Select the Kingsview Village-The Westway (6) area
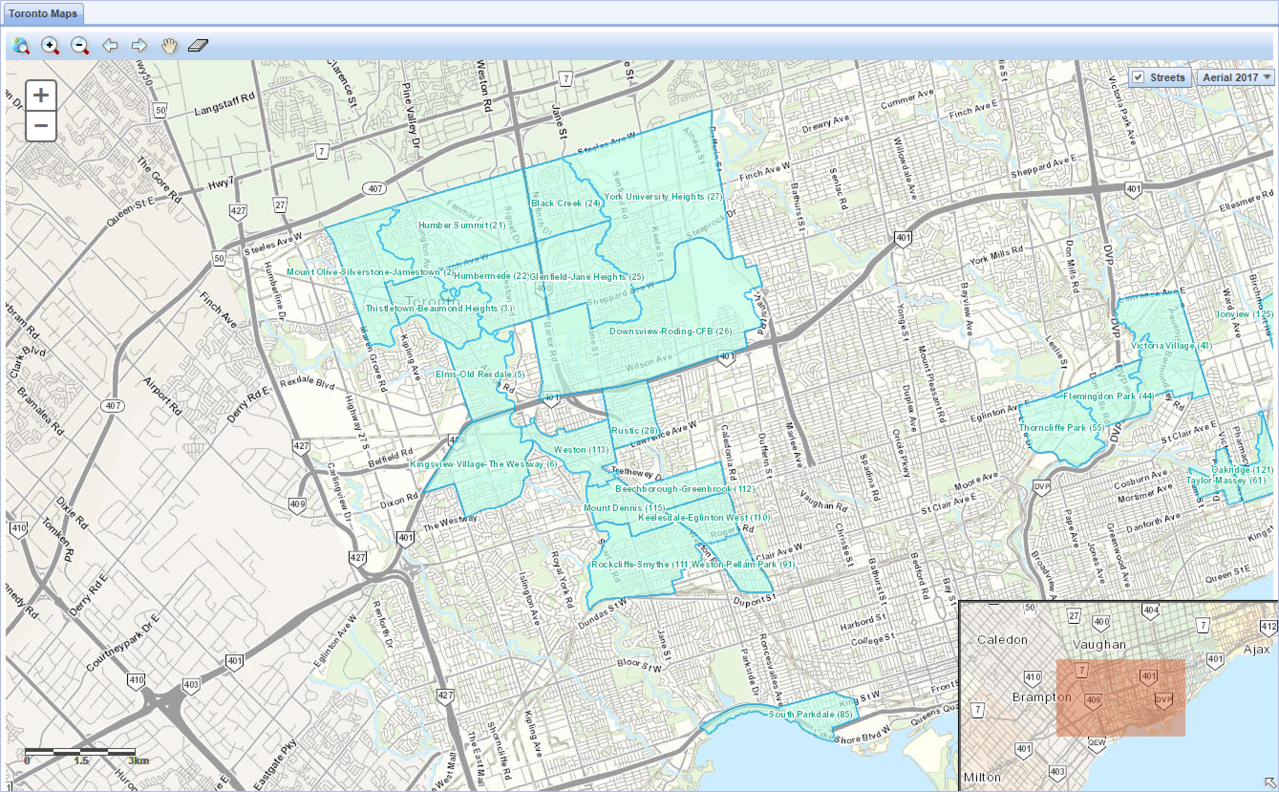The height and width of the screenshot is (792, 1279). [x=483, y=464]
